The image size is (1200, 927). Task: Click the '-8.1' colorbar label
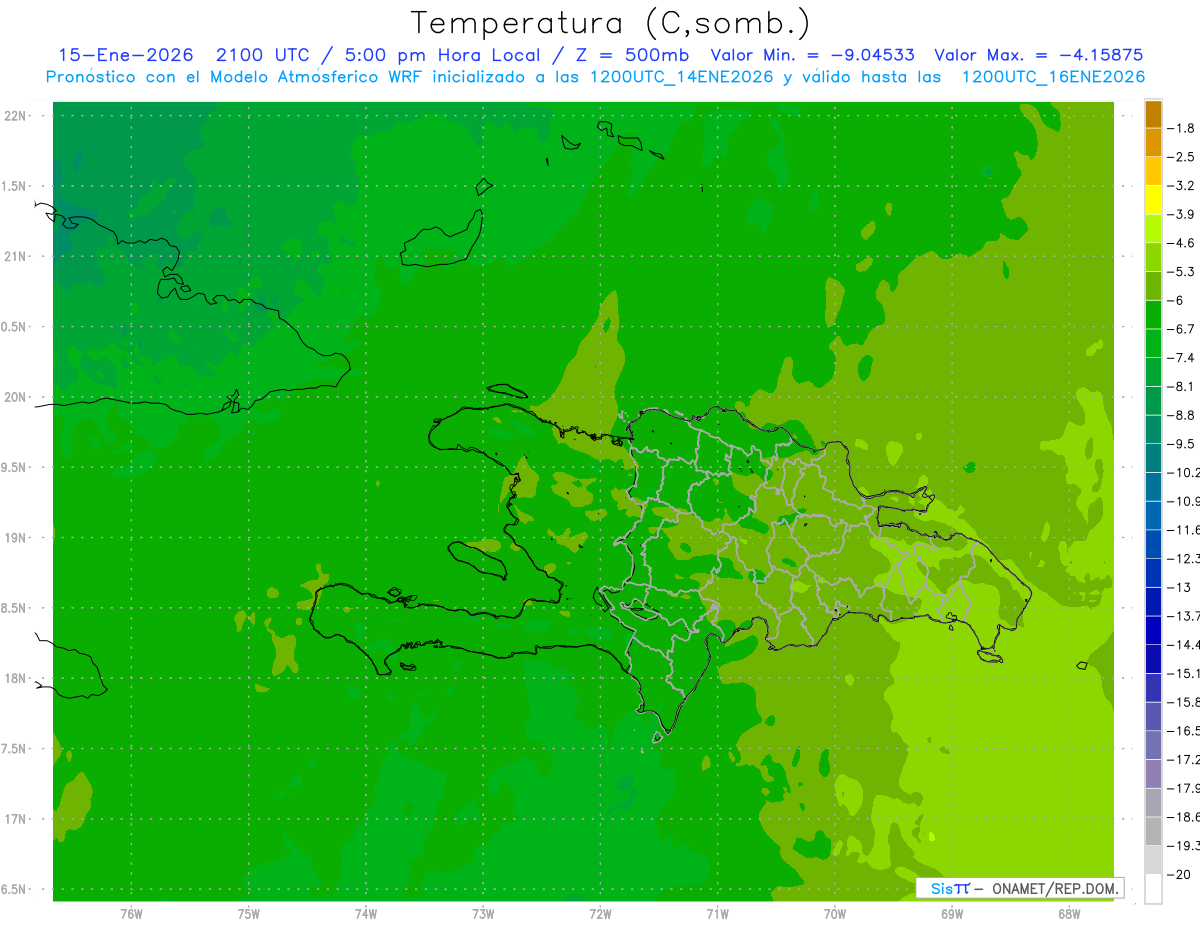pyautogui.click(x=1181, y=386)
